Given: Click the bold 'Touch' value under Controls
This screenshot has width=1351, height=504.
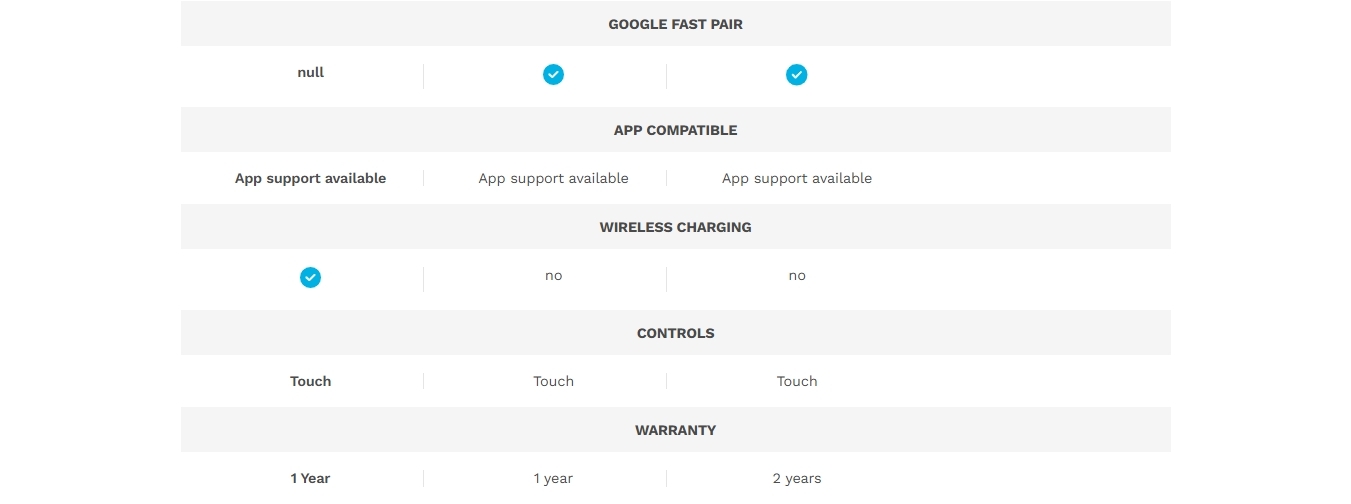Looking at the screenshot, I should pos(310,381).
